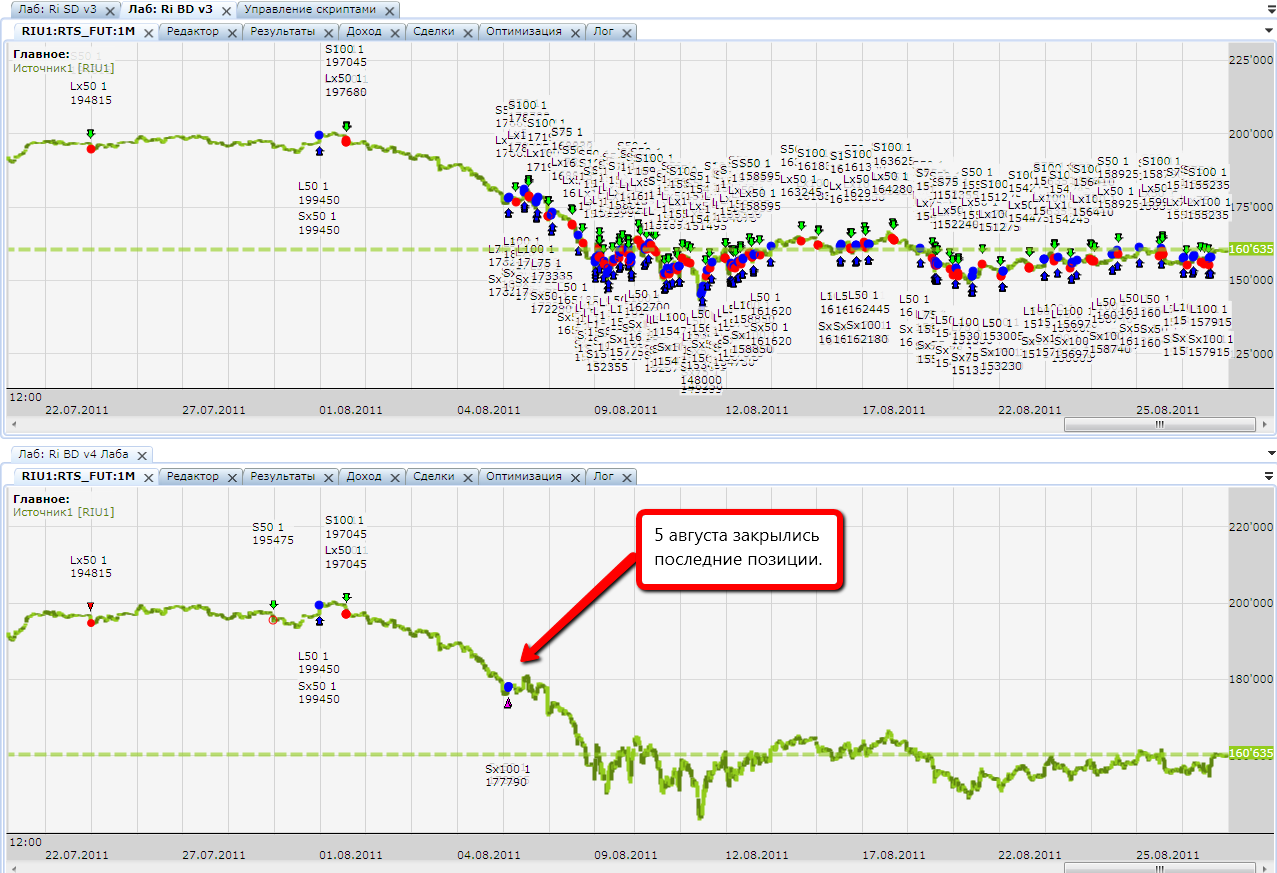
Task: Click Sx100 1 177790 trade label in lower chart
Action: pyautogui.click(x=508, y=775)
